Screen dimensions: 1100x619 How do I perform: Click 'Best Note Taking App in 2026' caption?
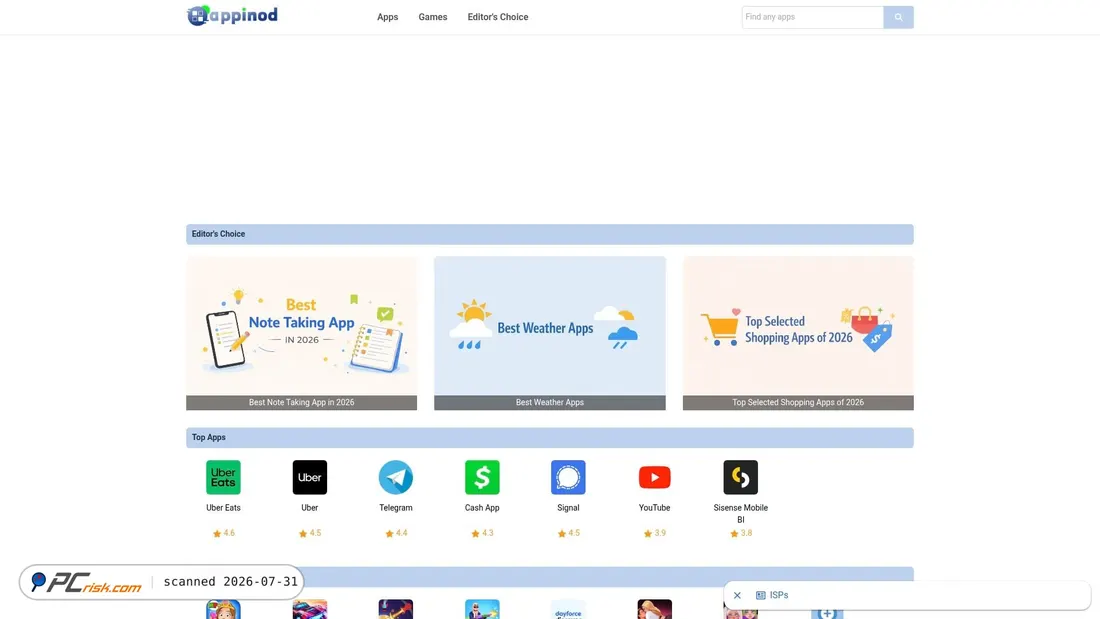click(x=302, y=402)
